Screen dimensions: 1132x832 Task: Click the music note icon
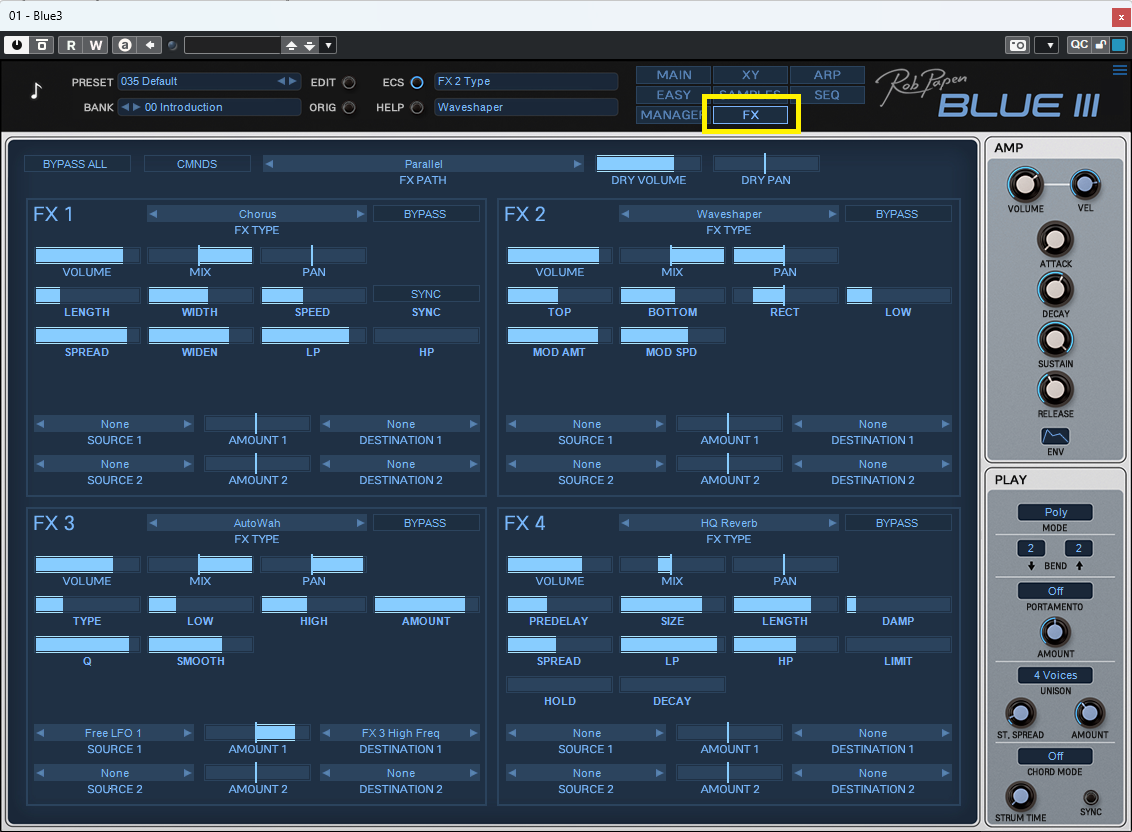pyautogui.click(x=36, y=90)
